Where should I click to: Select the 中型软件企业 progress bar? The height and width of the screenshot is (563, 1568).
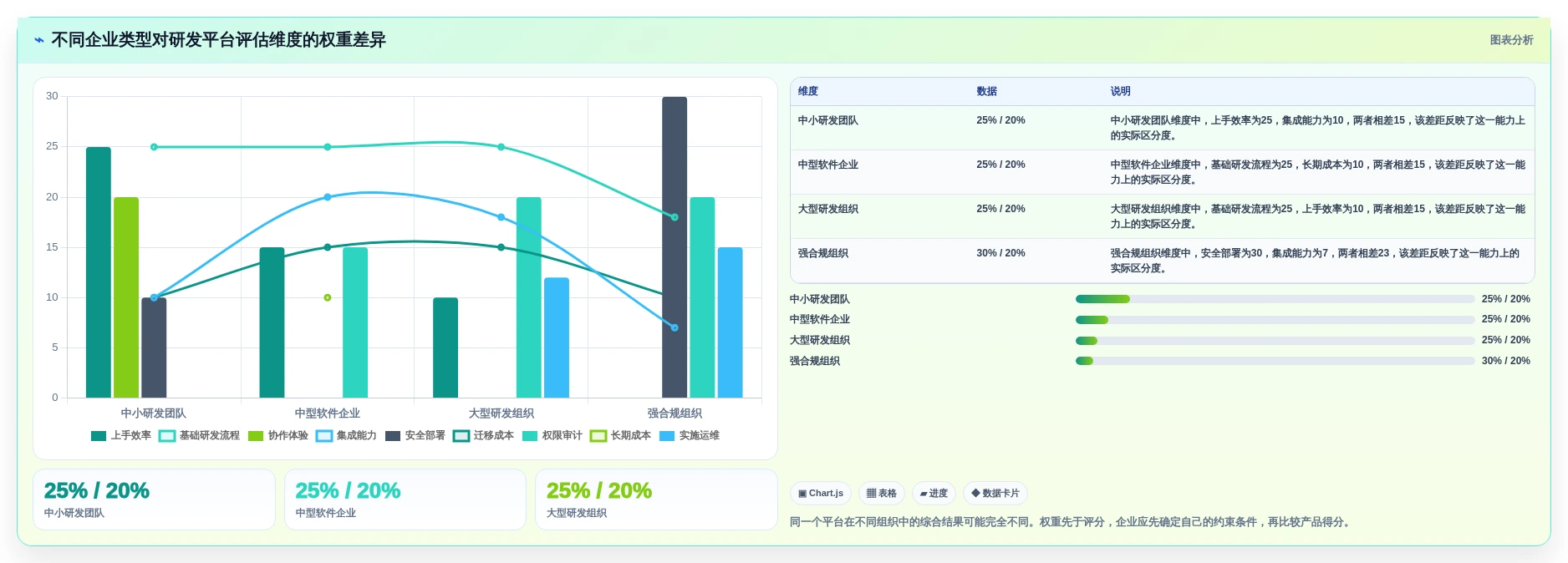coord(1275,320)
